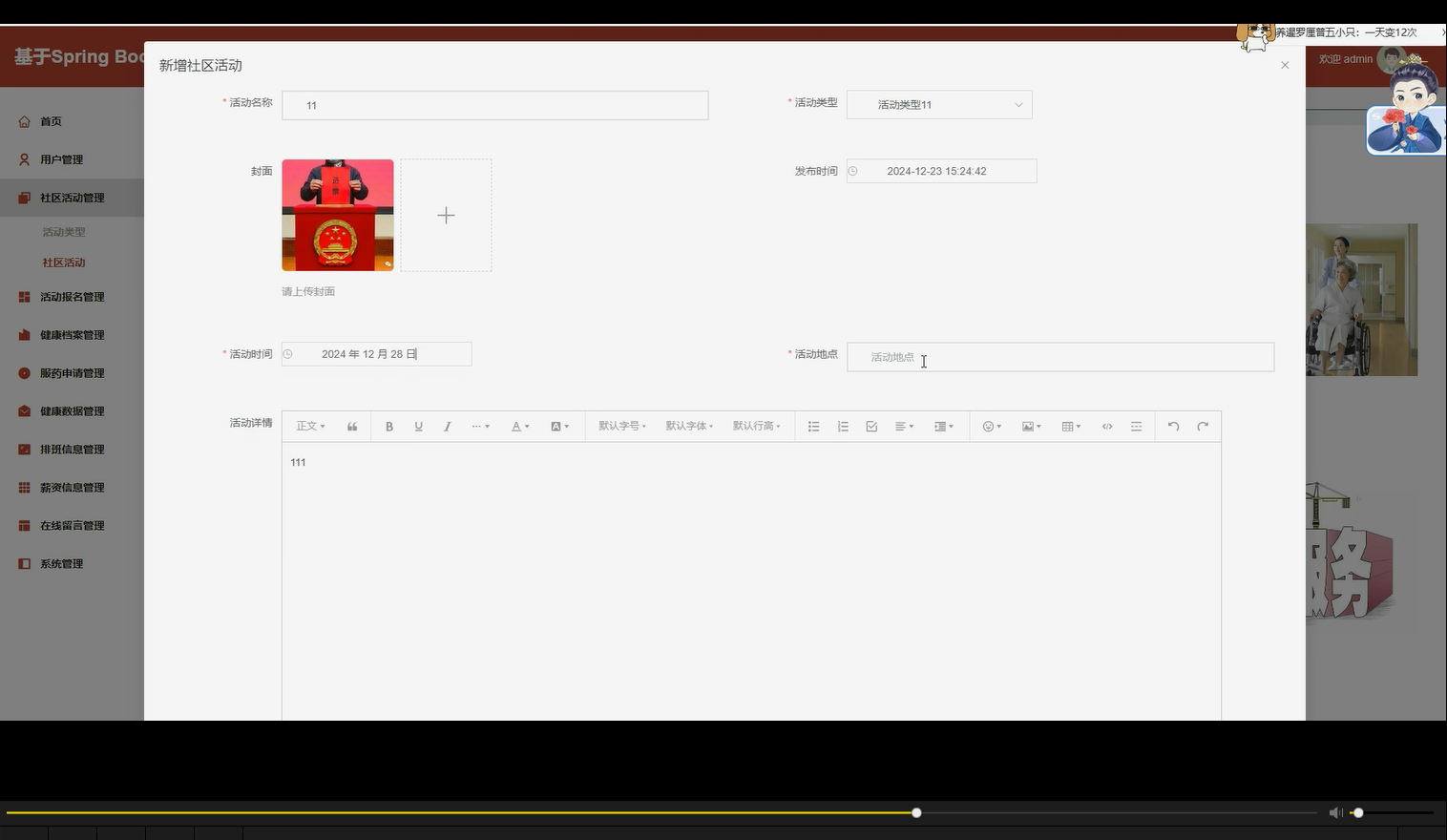Open background highlight color dropdown
1447x840 pixels.
point(559,427)
